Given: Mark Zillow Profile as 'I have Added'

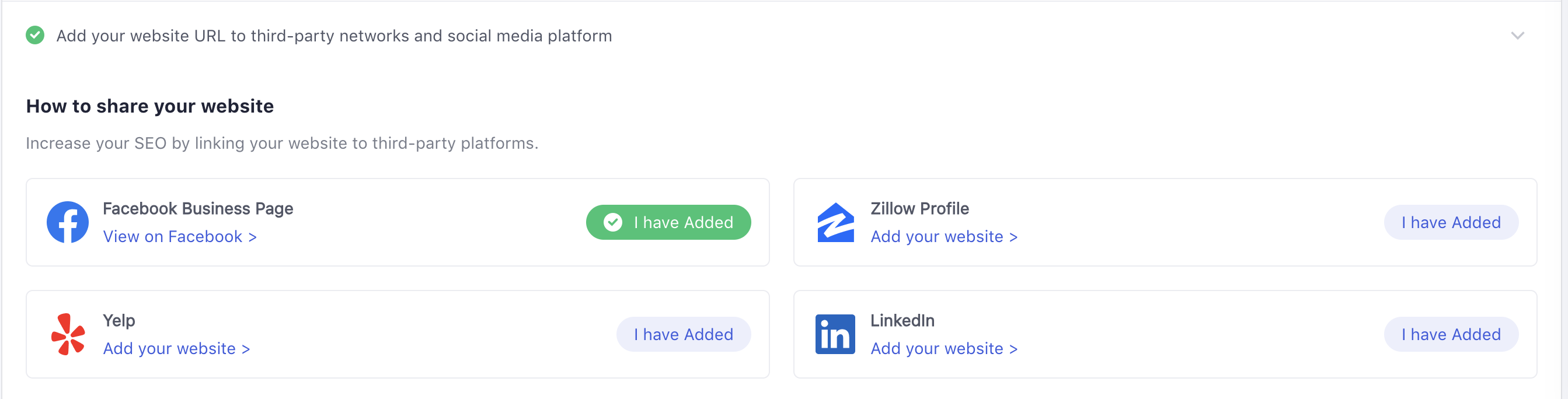Looking at the screenshot, I should click(1451, 222).
